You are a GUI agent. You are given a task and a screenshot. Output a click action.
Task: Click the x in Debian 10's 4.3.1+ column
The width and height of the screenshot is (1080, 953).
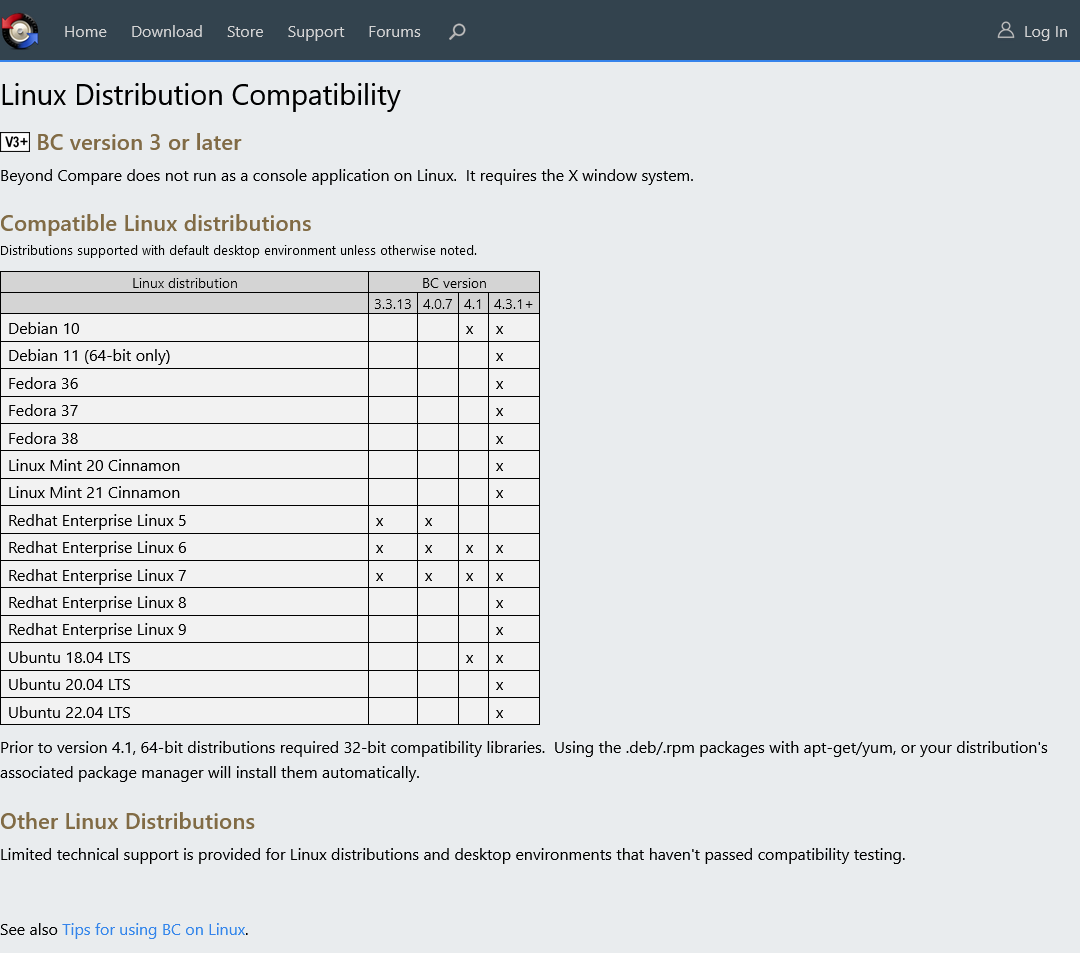point(499,330)
